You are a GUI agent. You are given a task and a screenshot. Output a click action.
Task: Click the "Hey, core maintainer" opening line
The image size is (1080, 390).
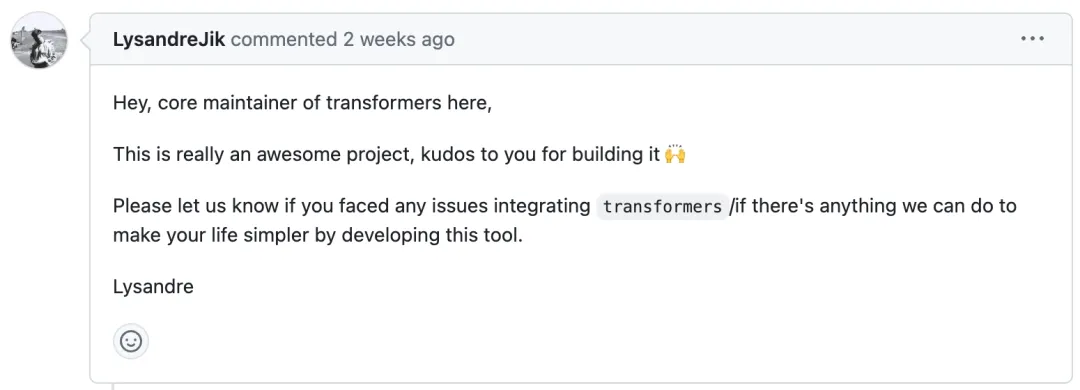[302, 103]
